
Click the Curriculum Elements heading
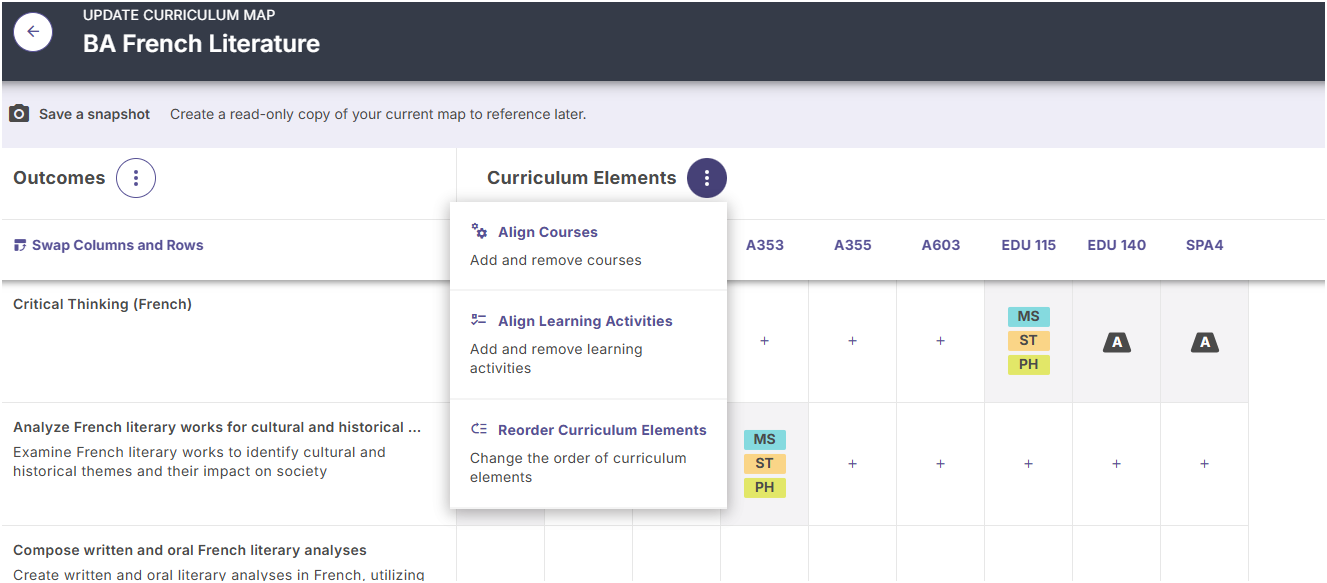pos(582,178)
